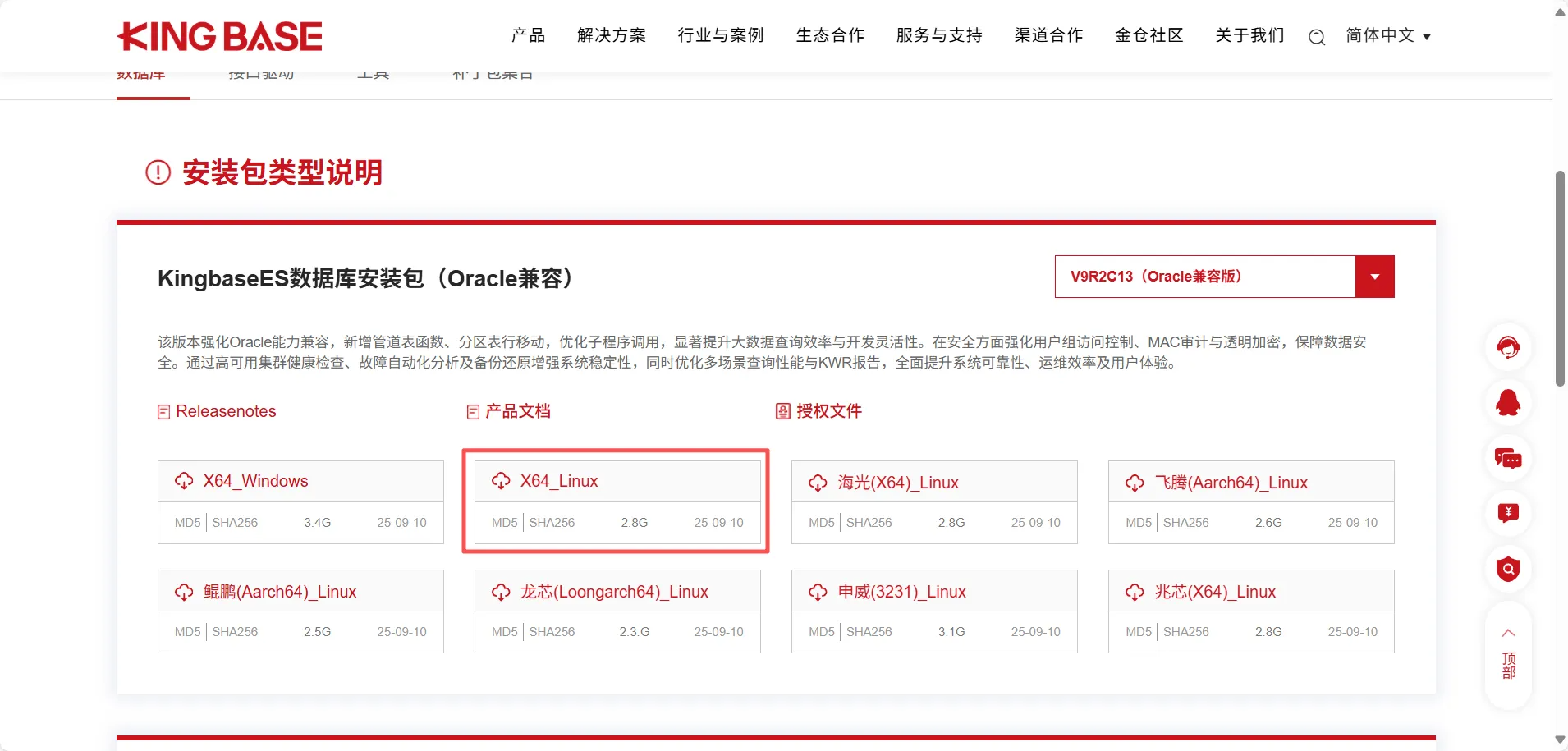Open the 金仓社区 navigation item

pyautogui.click(x=1148, y=35)
